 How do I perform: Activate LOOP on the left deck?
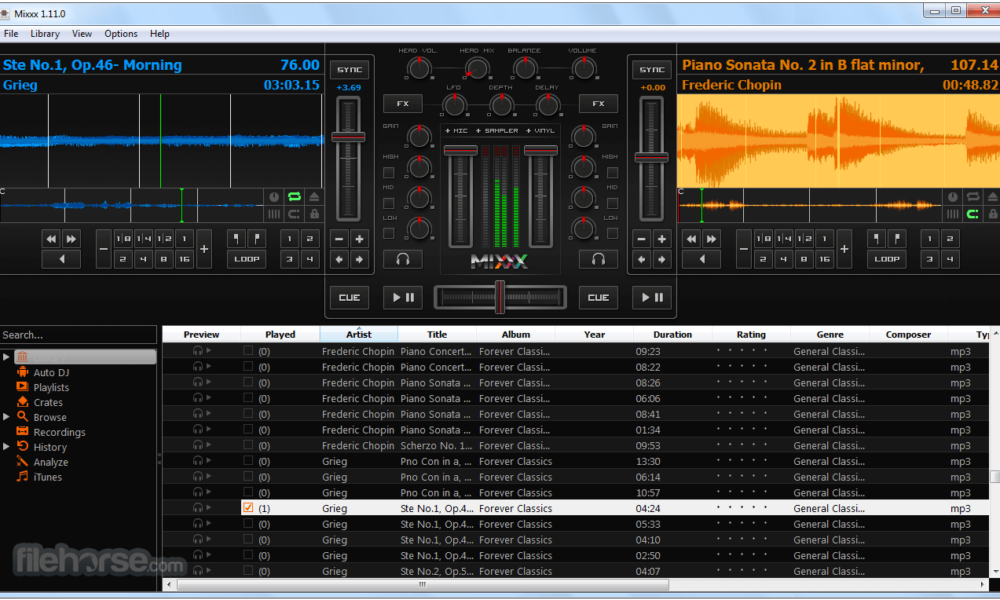point(247,259)
